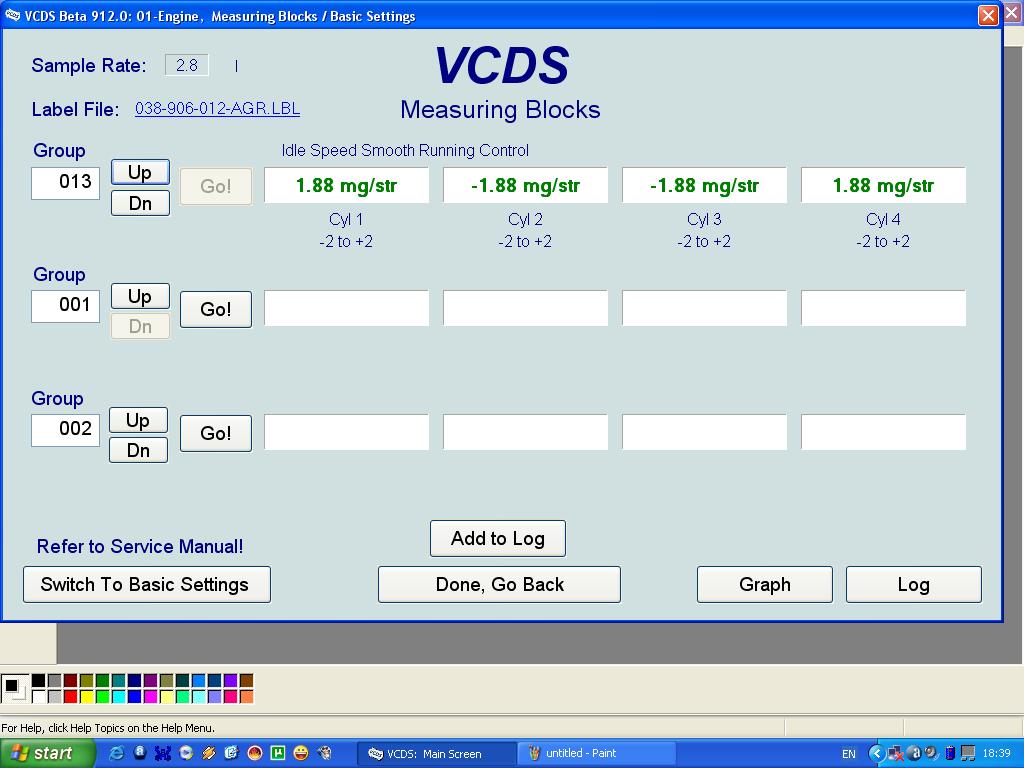
Task: Click Up button for Group 001
Action: pos(140,296)
